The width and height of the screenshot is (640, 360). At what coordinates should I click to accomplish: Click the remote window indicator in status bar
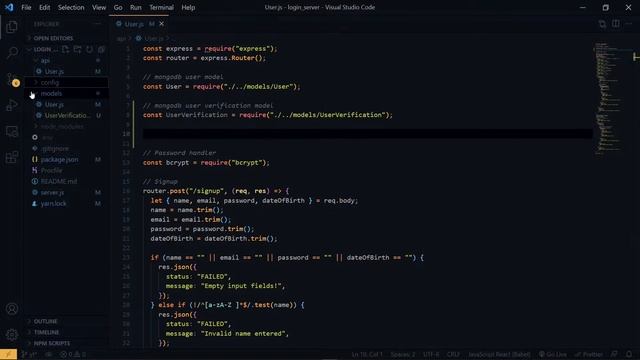tap(8, 354)
